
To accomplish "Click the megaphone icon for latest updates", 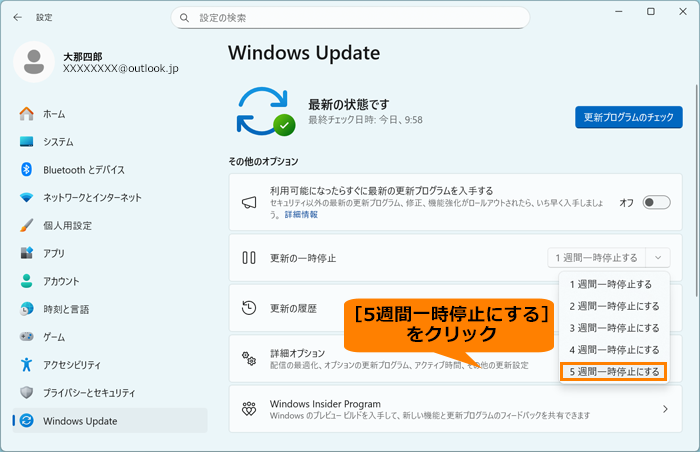I will pos(249,202).
